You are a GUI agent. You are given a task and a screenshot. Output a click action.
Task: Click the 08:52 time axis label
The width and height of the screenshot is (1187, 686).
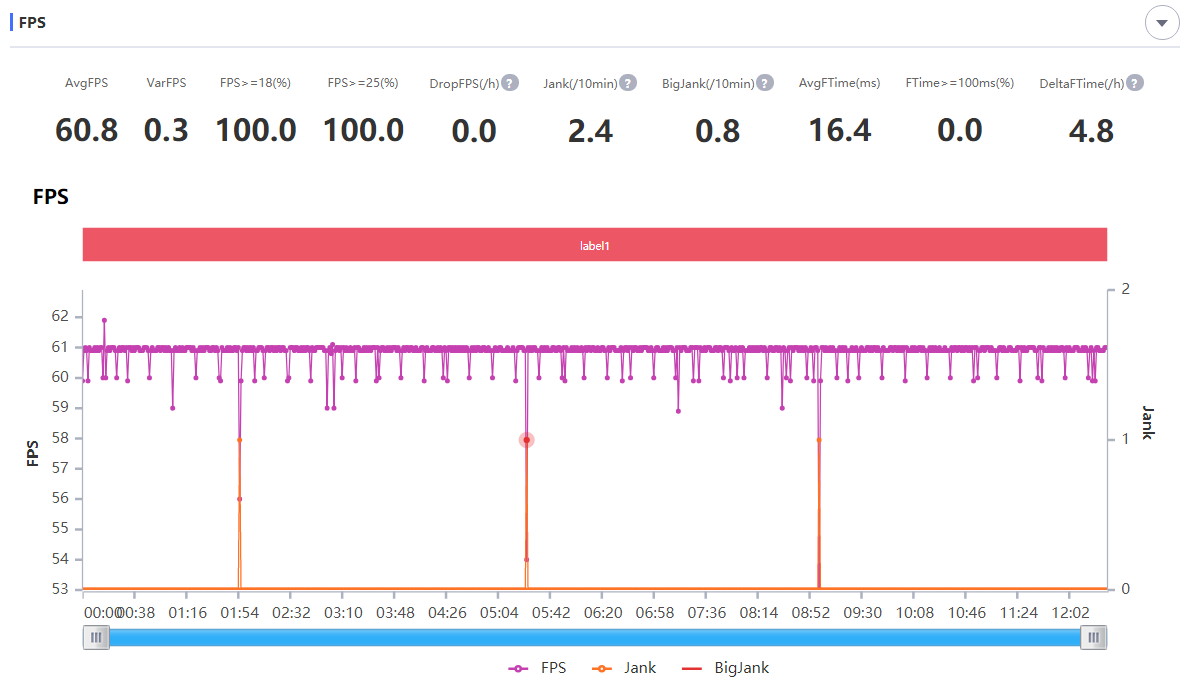pyautogui.click(x=811, y=613)
